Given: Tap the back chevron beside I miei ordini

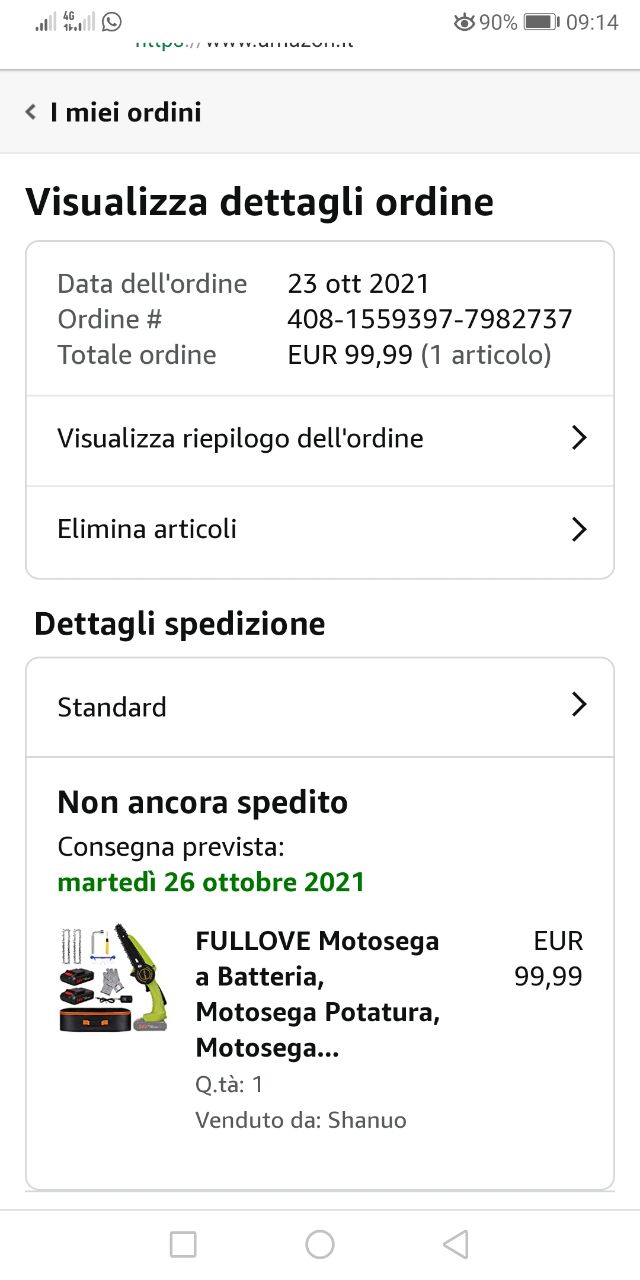Looking at the screenshot, I should [x=31, y=112].
